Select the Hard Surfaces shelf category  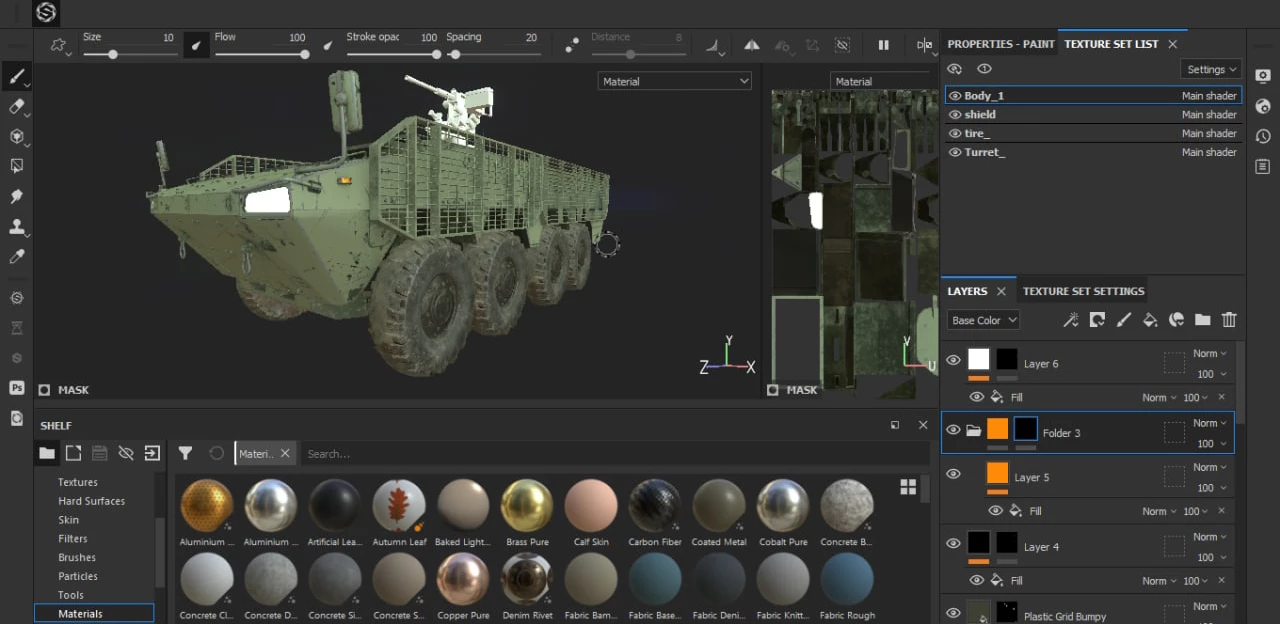click(x=91, y=501)
